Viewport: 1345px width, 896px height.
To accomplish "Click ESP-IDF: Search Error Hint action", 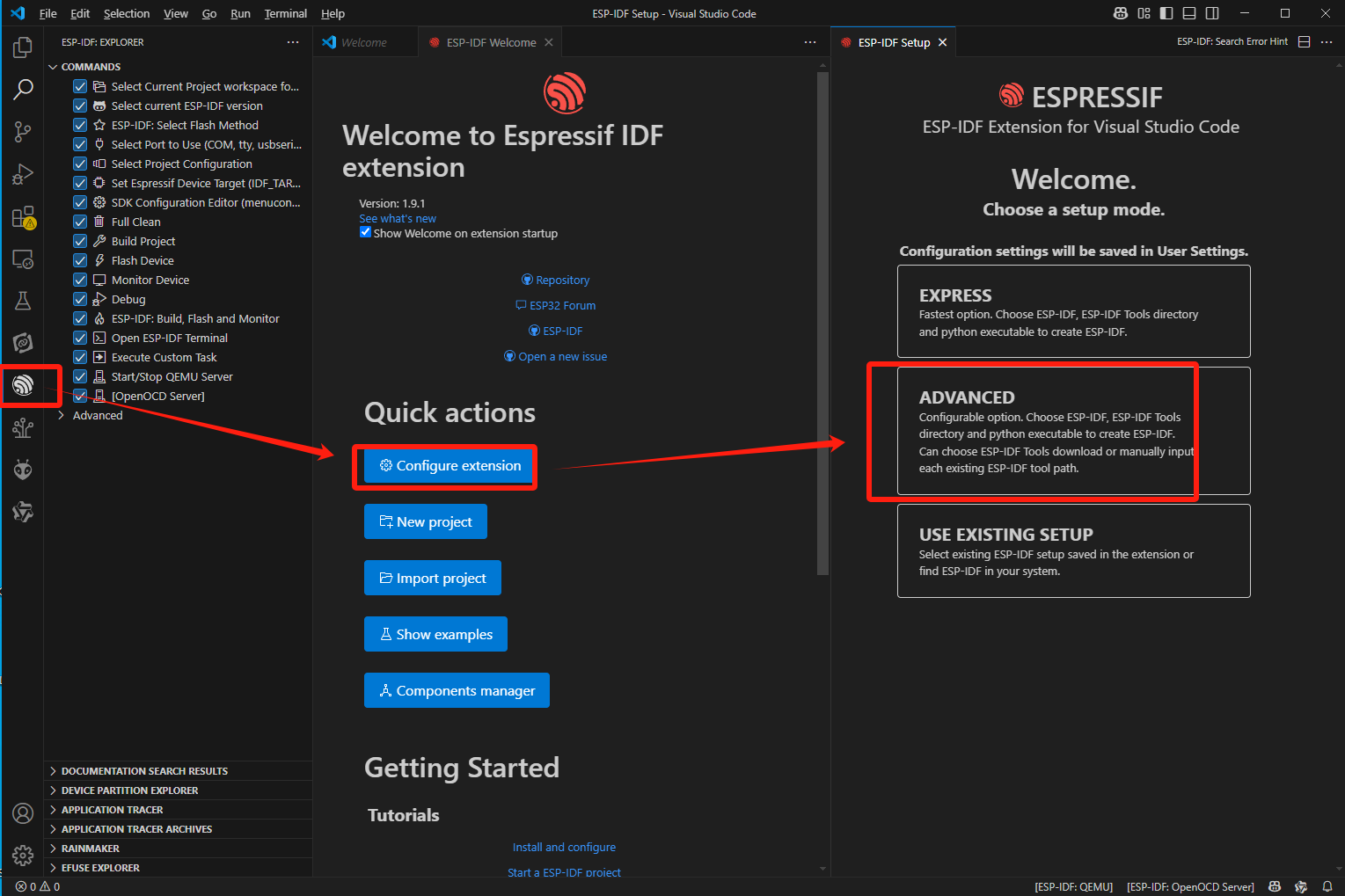I will (1232, 42).
